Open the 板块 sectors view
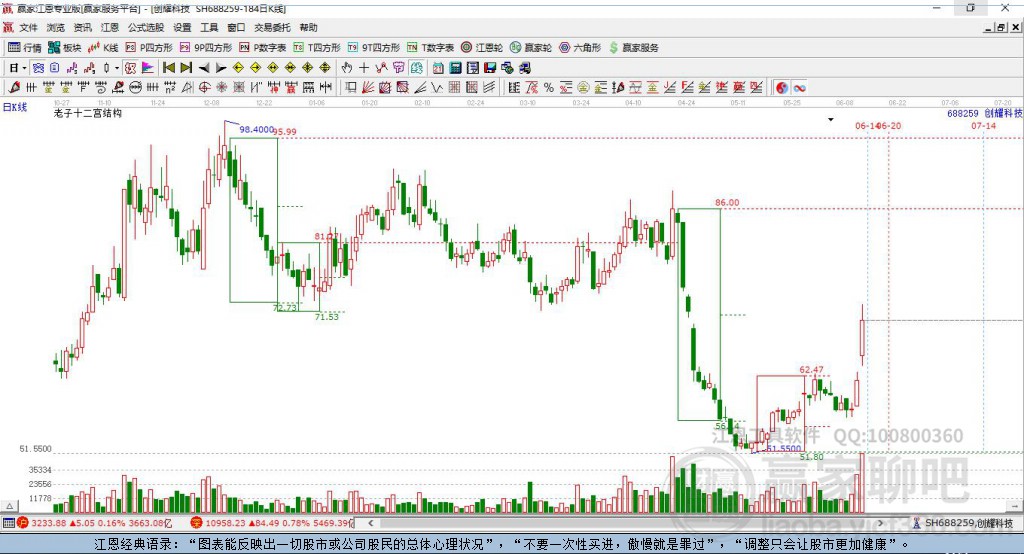This screenshot has width=1024, height=554. [x=64, y=48]
